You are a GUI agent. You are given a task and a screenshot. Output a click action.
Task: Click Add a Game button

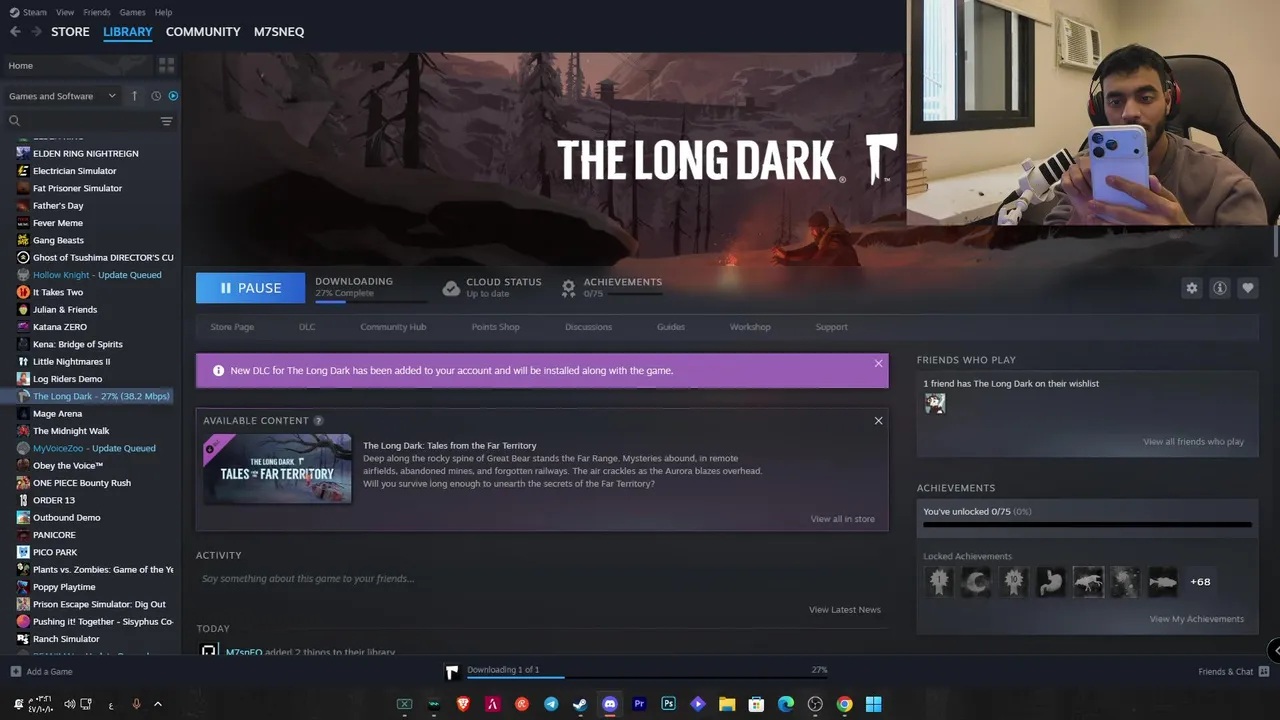pos(41,672)
